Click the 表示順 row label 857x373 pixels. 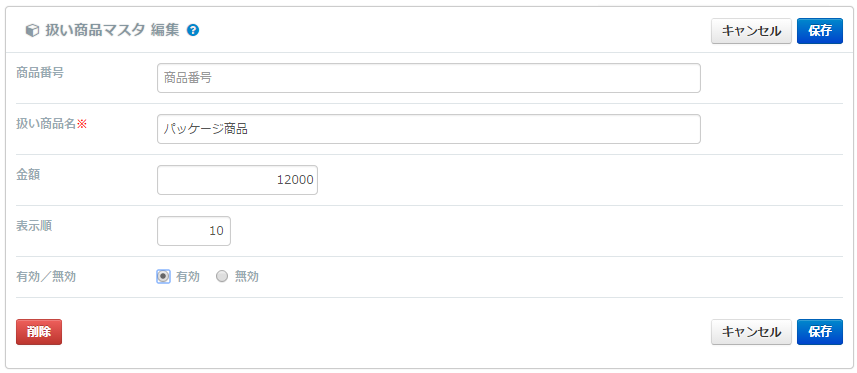[34, 226]
